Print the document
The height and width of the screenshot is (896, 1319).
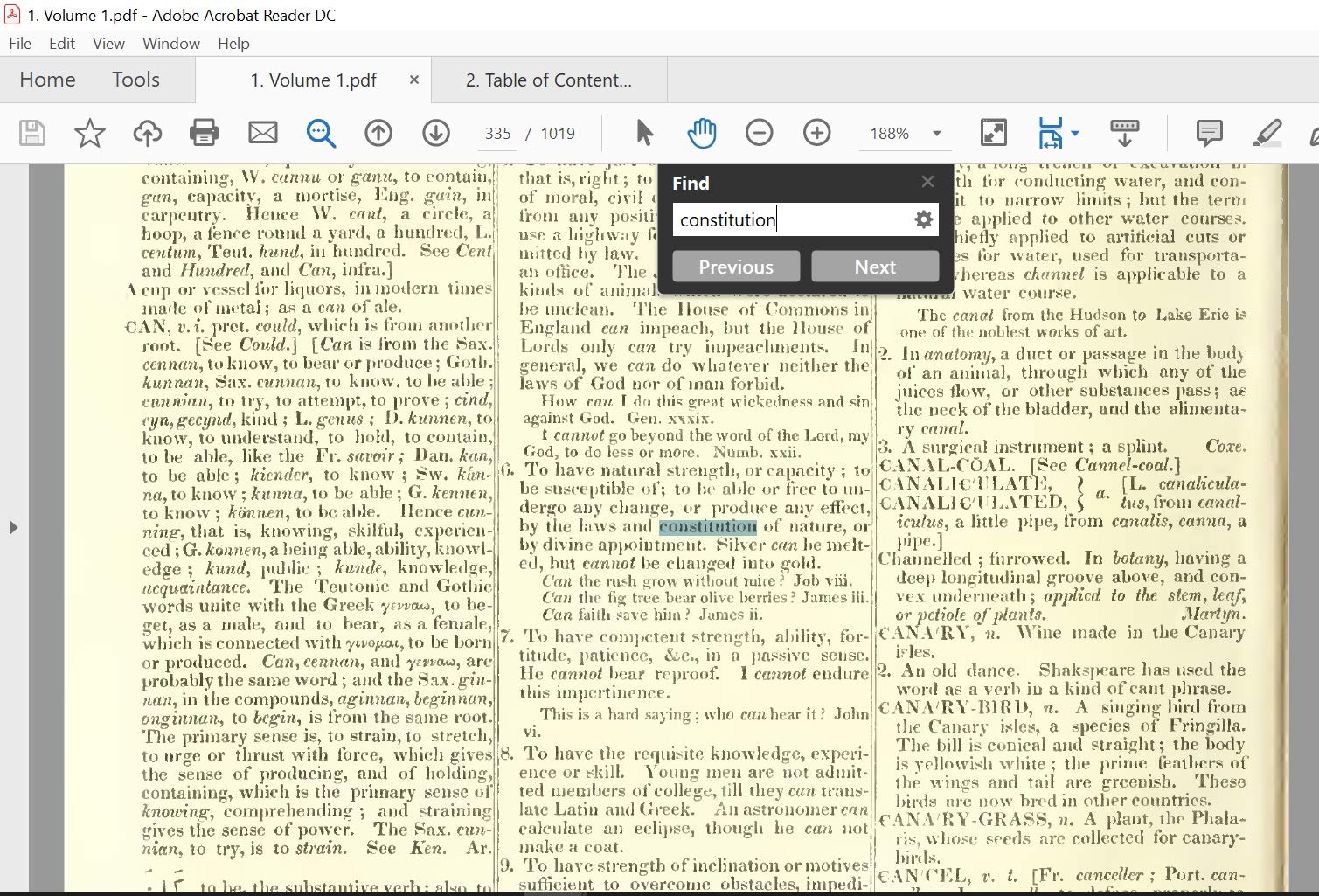pos(204,133)
